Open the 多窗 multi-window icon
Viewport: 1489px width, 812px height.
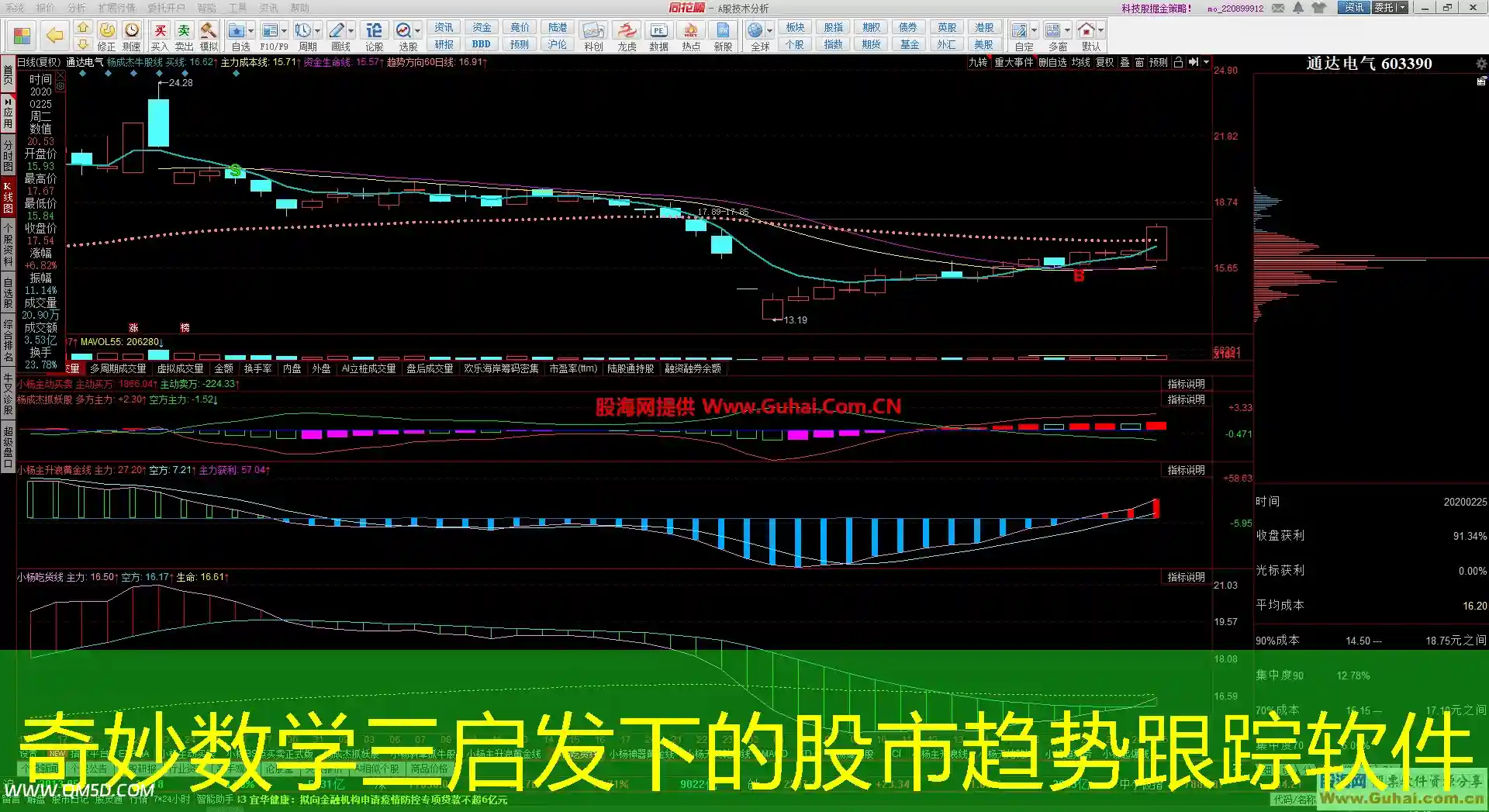(1053, 30)
